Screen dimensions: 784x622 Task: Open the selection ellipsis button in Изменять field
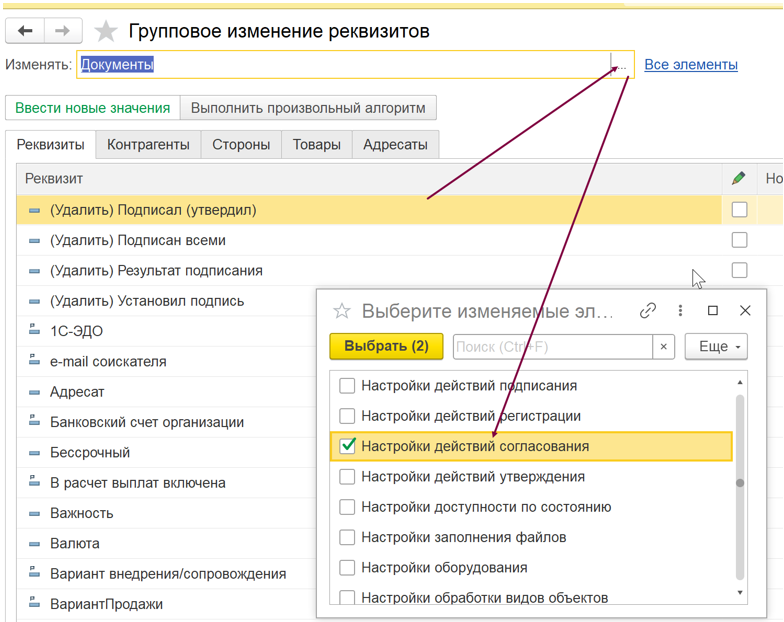(x=621, y=65)
